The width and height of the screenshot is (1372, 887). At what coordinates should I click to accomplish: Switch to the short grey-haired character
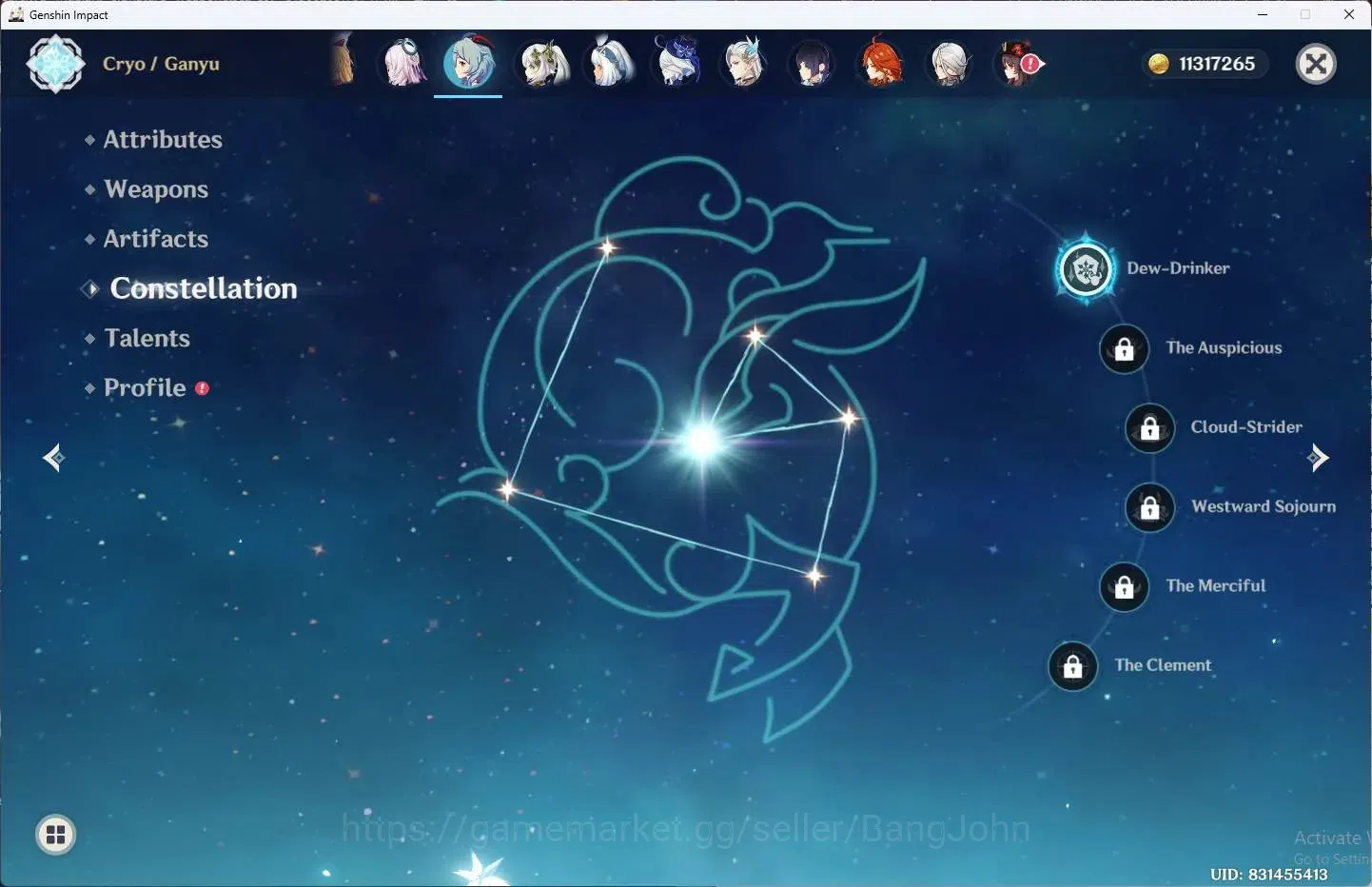click(x=948, y=63)
